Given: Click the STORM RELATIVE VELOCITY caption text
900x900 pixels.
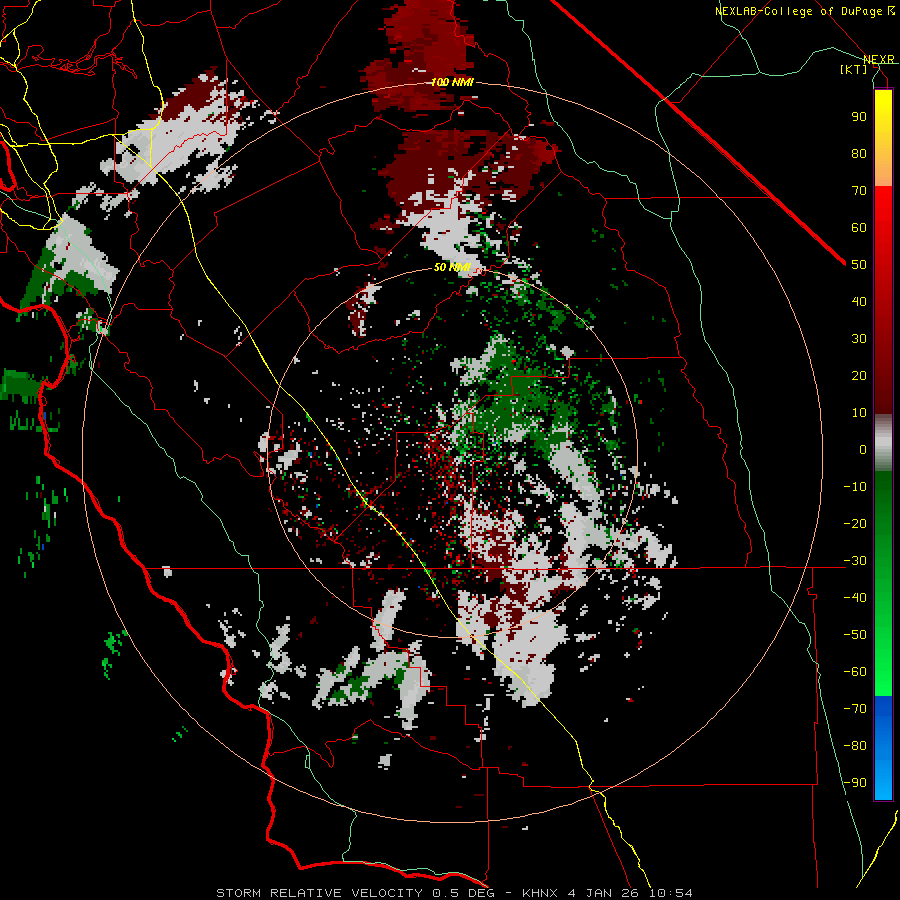Looking at the screenshot, I should [319, 893].
